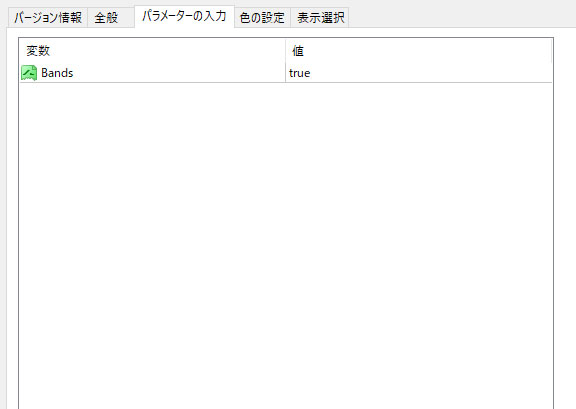
Task: Select the Bands variable name text
Action: point(57,73)
